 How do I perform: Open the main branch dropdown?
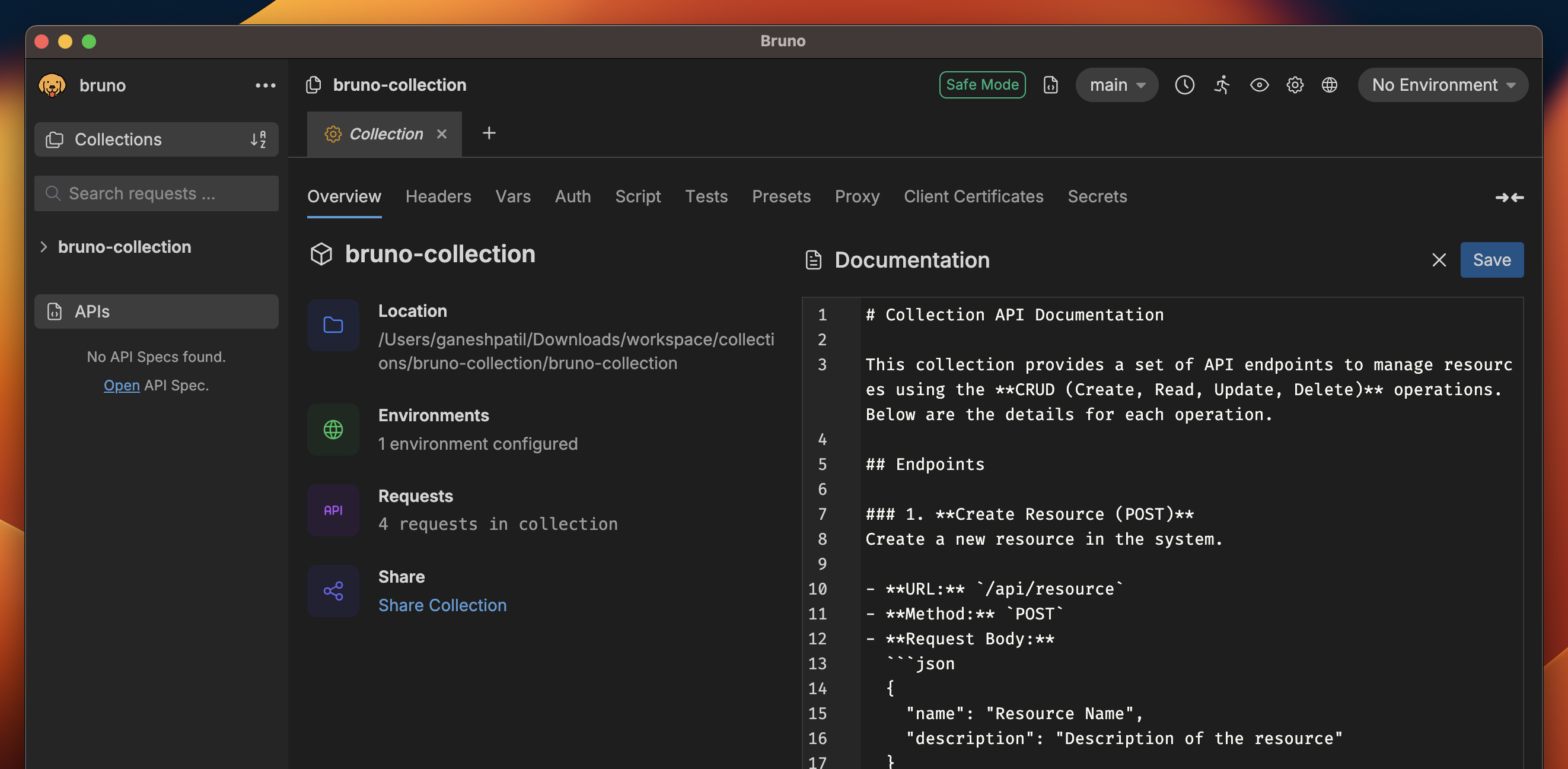tap(1116, 85)
